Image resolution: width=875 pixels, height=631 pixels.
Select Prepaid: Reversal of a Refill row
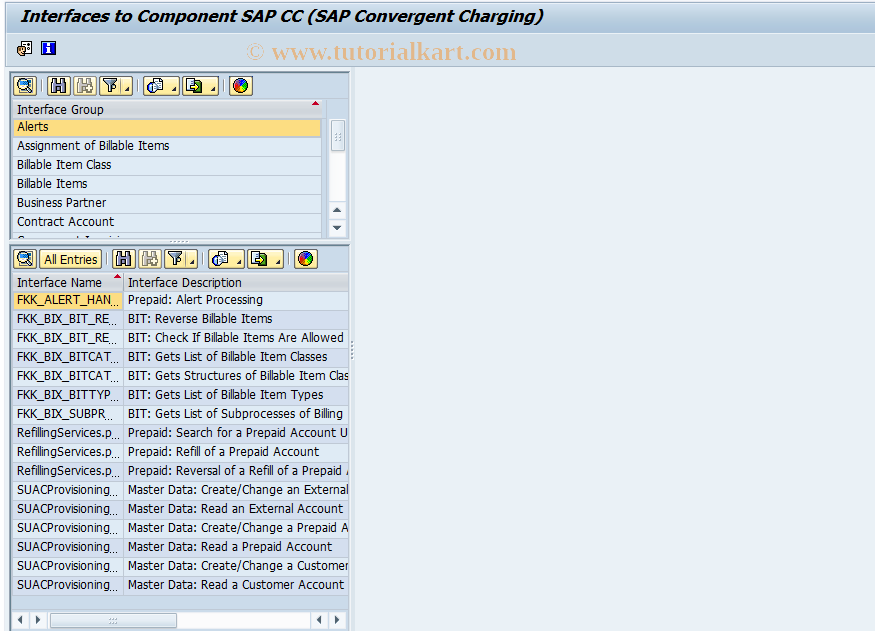pyautogui.click(x=237, y=471)
